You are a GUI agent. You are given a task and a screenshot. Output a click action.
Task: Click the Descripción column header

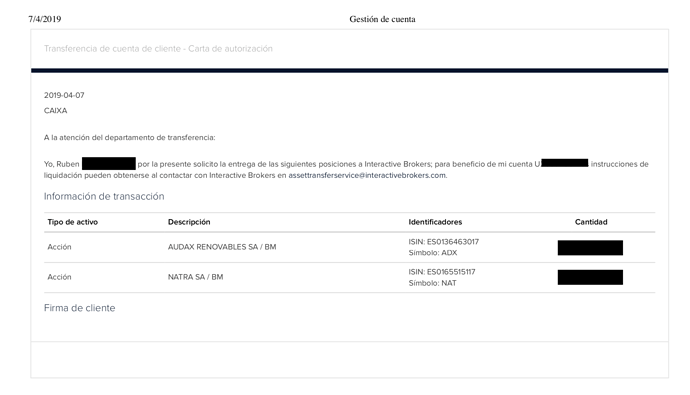point(189,222)
